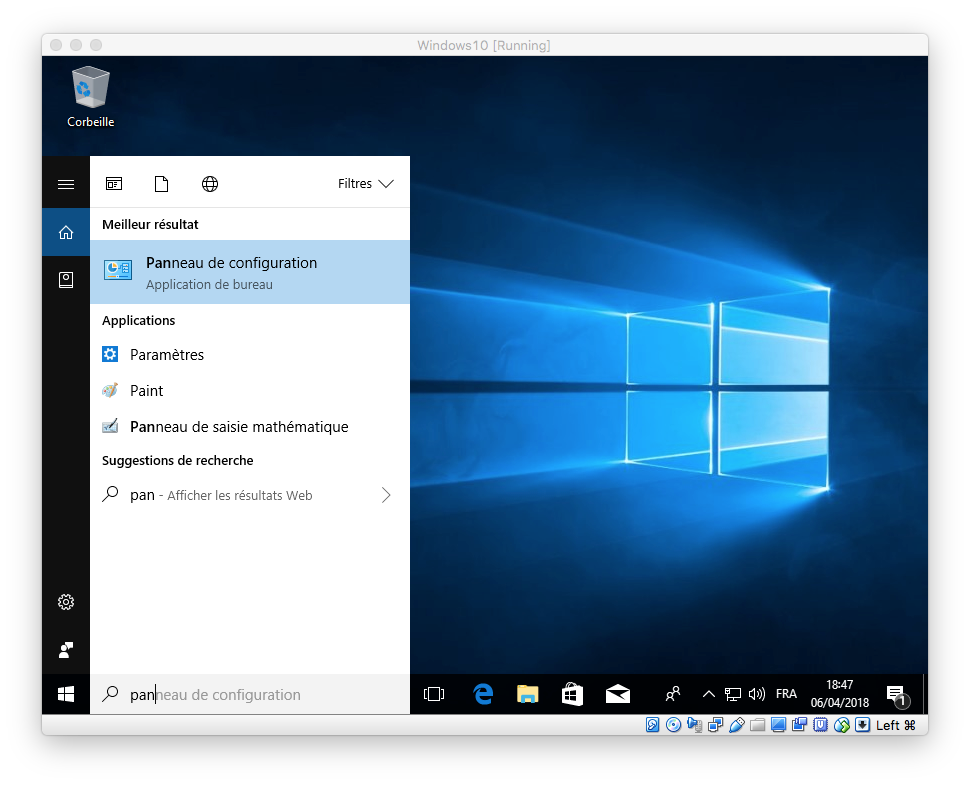Open the Filtres dropdown
This screenshot has width=970, height=785.
pos(366,184)
